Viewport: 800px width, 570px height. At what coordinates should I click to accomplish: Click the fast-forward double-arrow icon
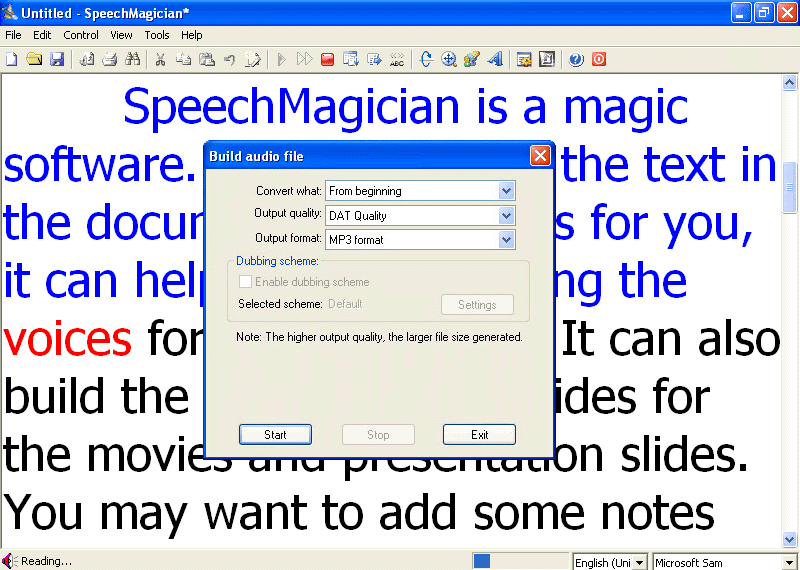(x=304, y=59)
